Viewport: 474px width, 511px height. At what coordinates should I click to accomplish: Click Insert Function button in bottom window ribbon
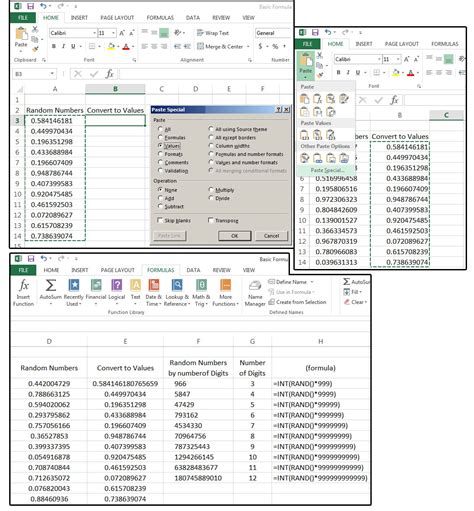[23, 293]
